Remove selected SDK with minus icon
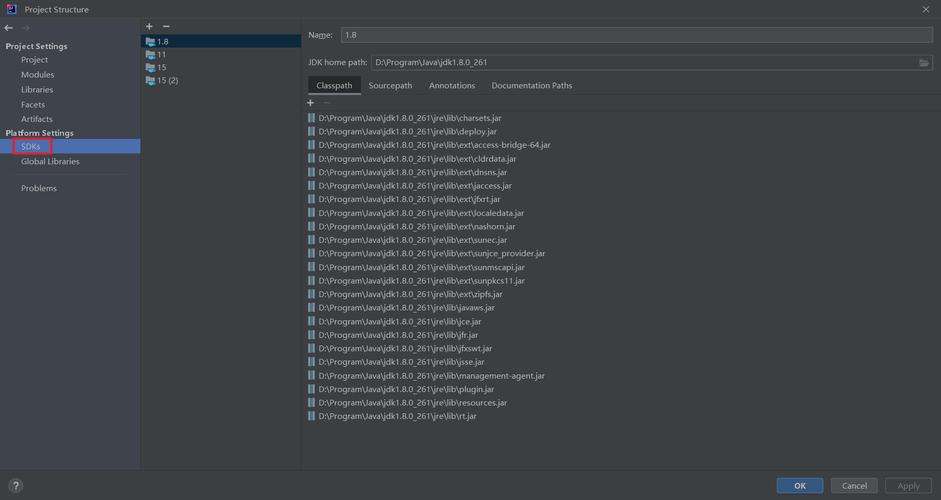The height and width of the screenshot is (500, 941). tap(166, 26)
